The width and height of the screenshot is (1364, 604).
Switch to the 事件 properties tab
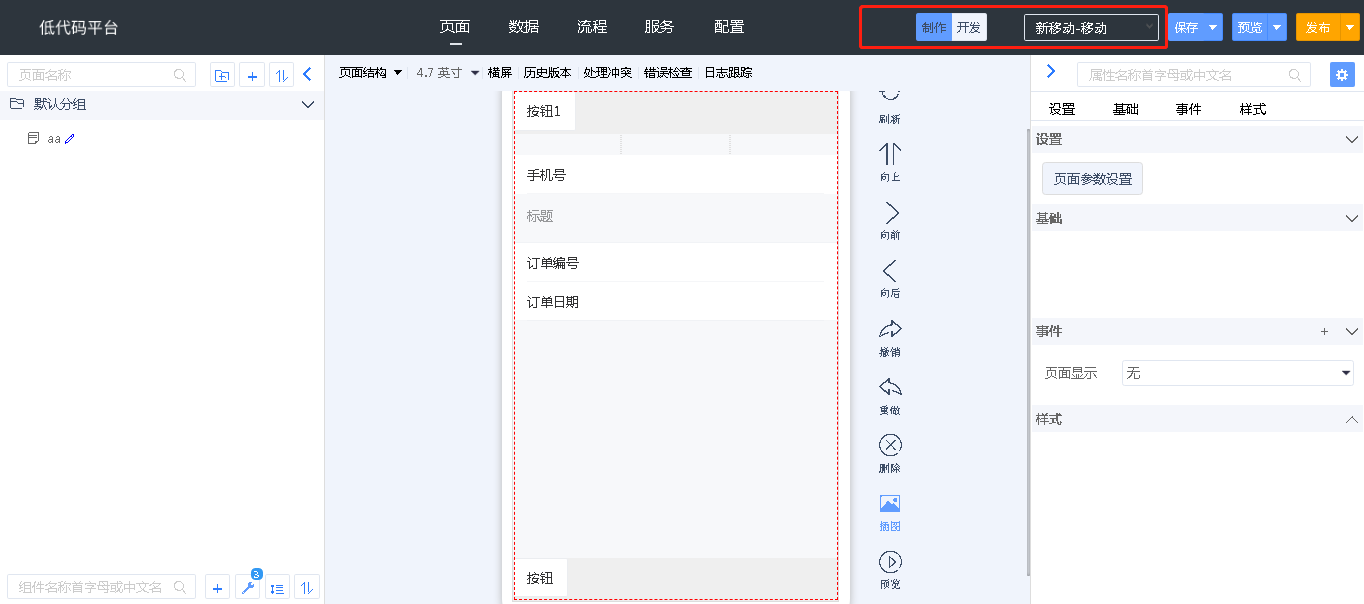[x=1188, y=109]
